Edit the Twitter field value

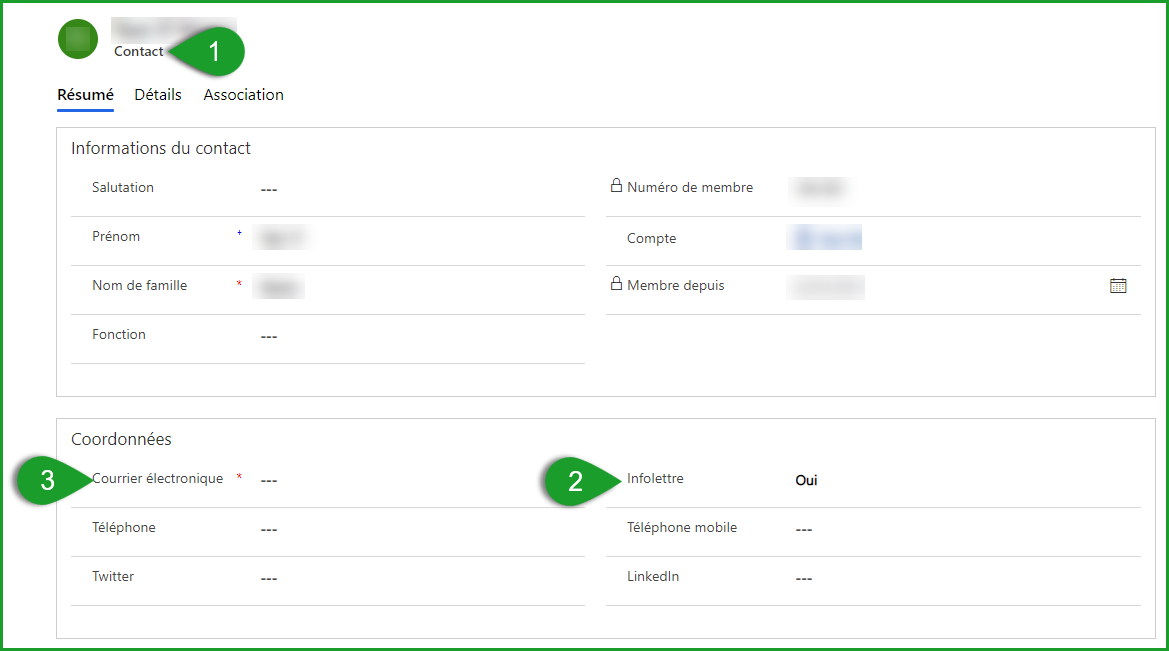pos(268,576)
